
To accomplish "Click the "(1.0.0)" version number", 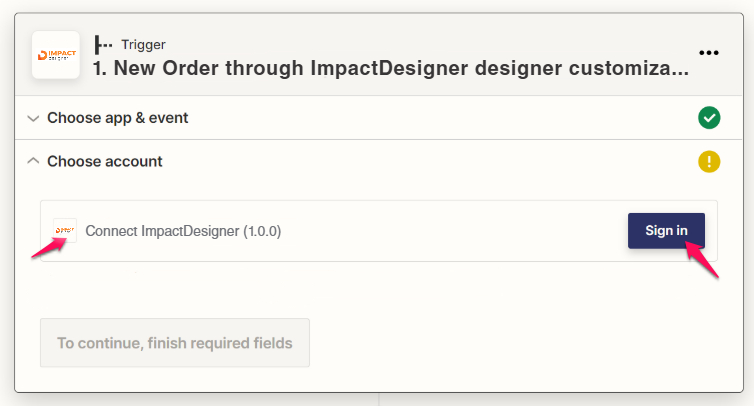I will click(262, 231).
